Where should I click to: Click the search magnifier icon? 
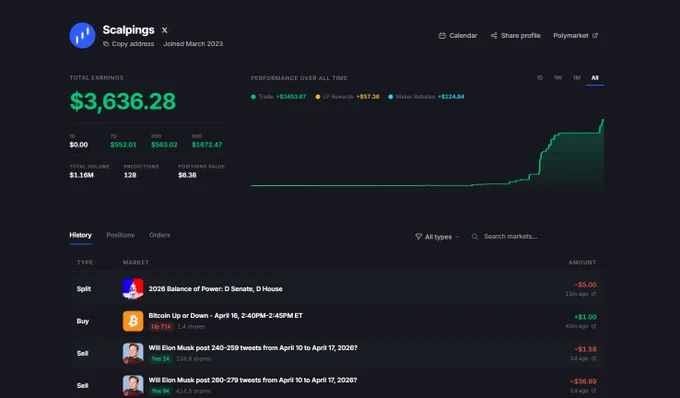[475, 237]
